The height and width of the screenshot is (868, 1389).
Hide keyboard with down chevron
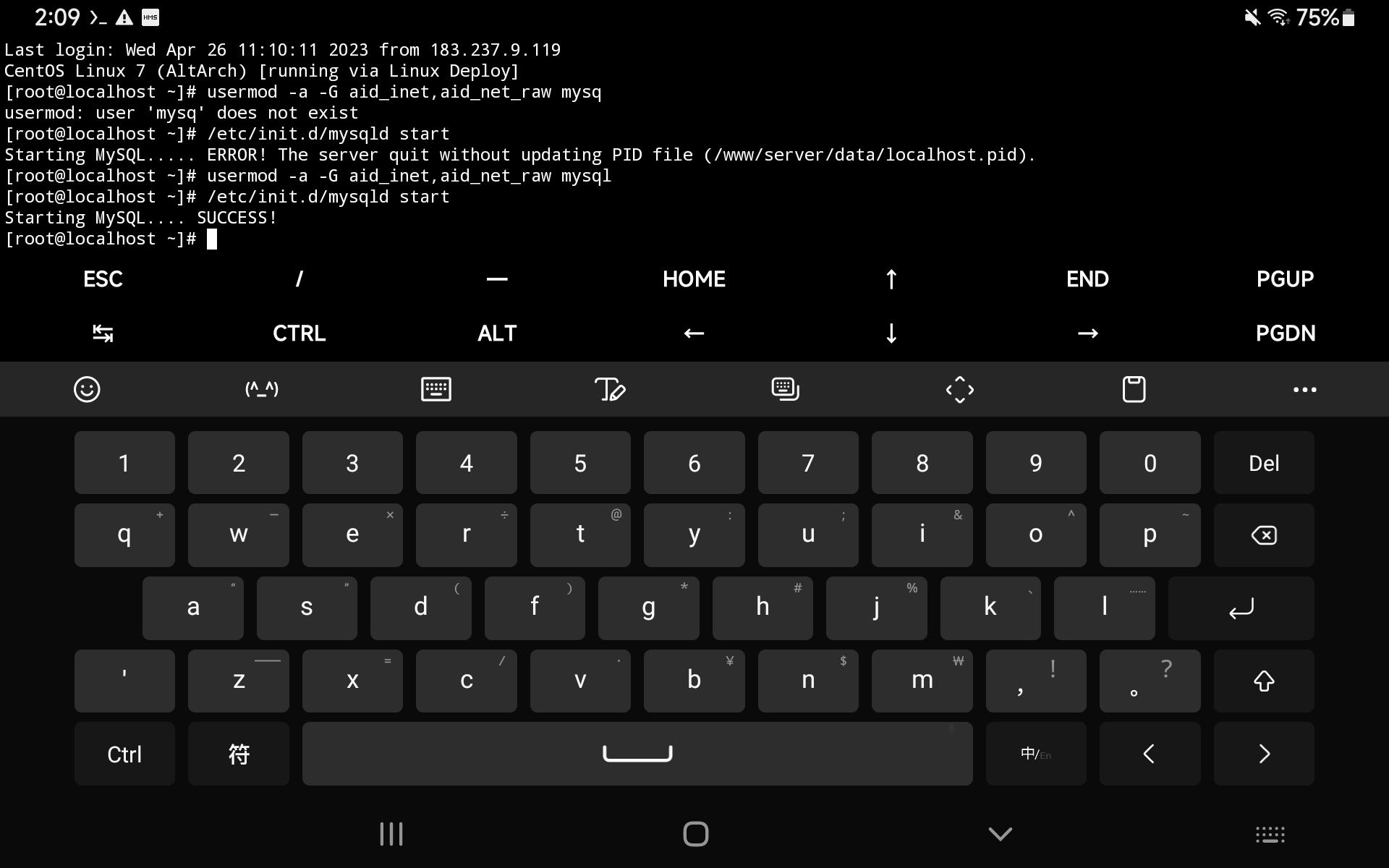pos(1001,835)
